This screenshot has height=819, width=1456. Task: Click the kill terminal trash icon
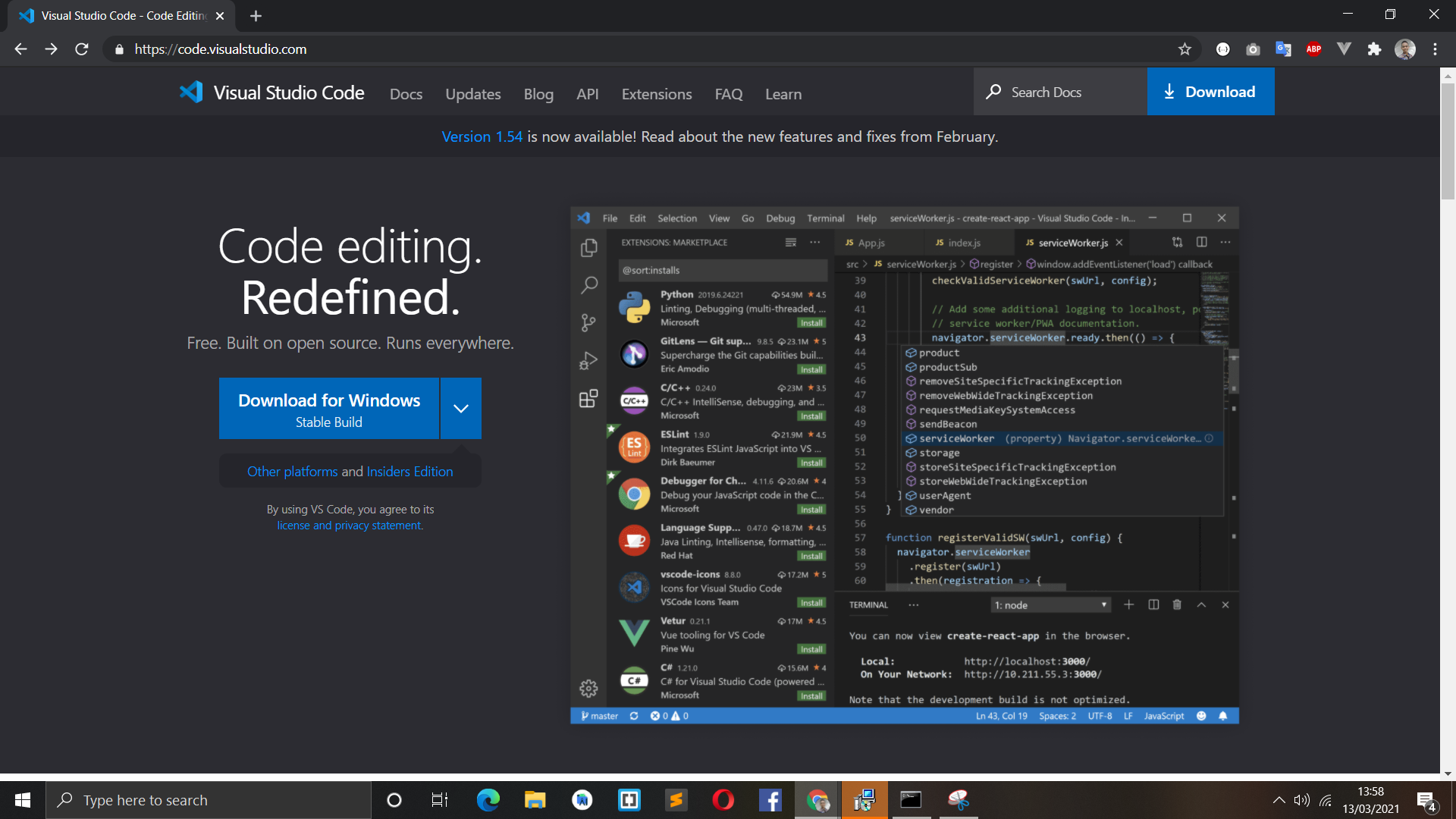[1177, 604]
